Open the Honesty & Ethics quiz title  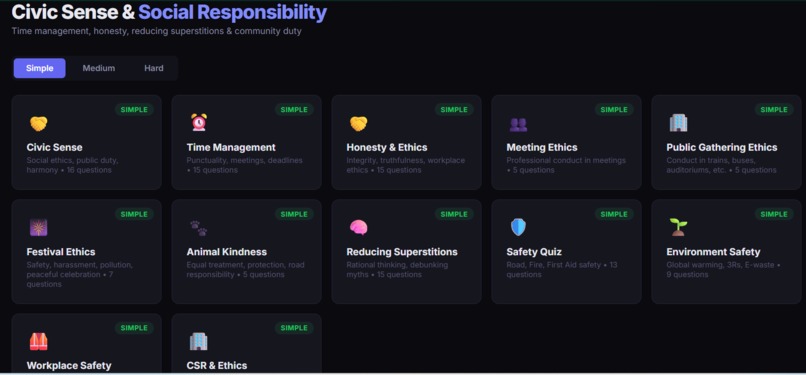(387, 147)
